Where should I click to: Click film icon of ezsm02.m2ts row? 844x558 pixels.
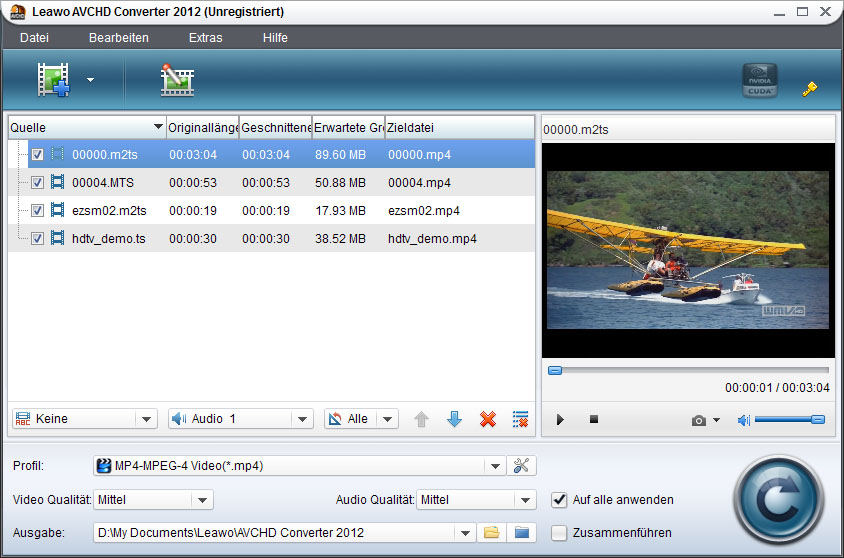tap(58, 210)
